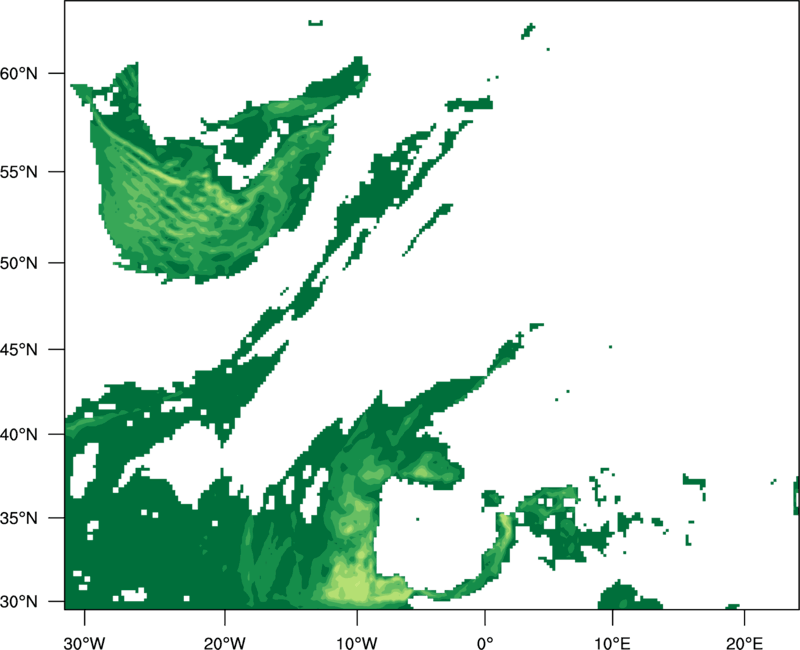Click the 20°W longitude label
800x650 pixels.
click(225, 643)
